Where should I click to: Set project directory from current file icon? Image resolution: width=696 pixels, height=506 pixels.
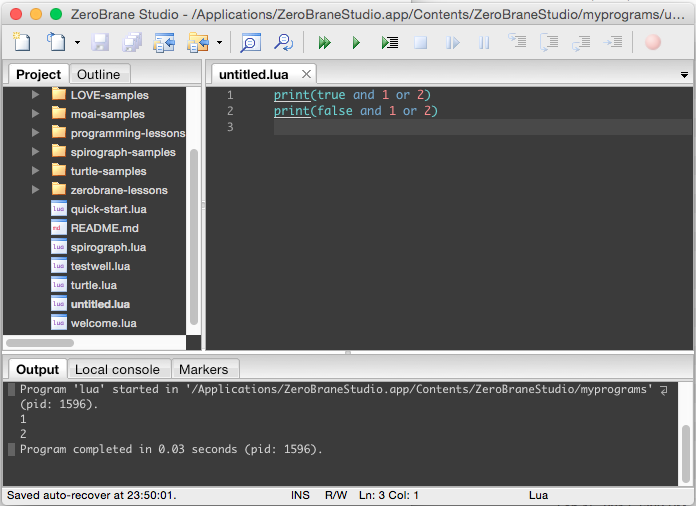click(x=164, y=43)
